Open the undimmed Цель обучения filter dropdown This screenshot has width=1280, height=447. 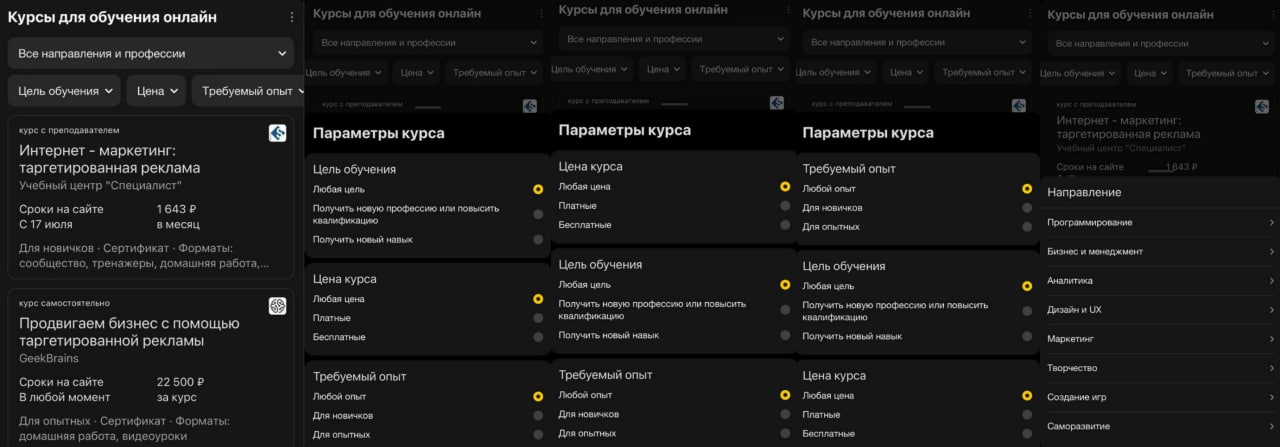point(65,91)
